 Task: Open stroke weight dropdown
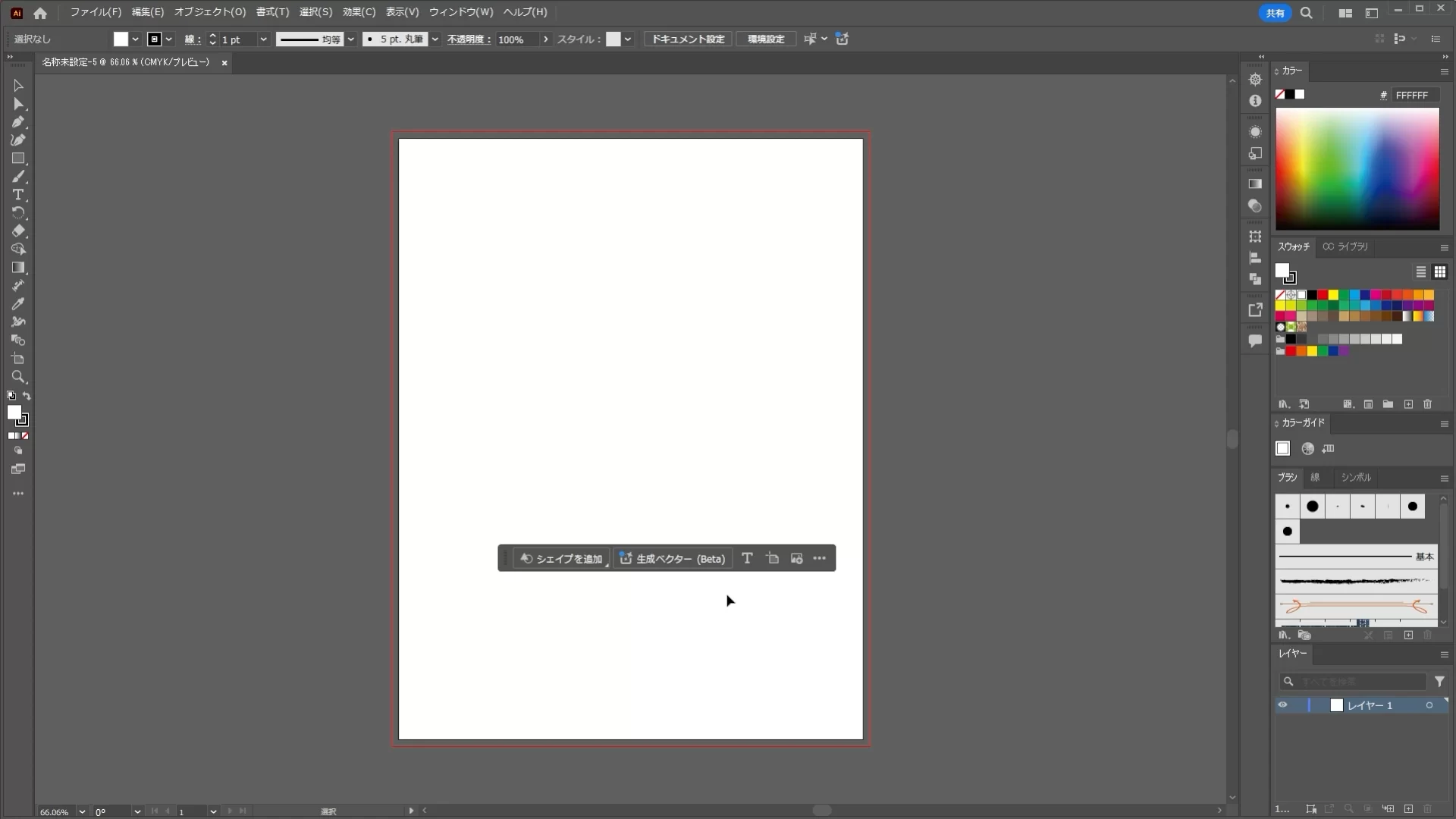(263, 39)
